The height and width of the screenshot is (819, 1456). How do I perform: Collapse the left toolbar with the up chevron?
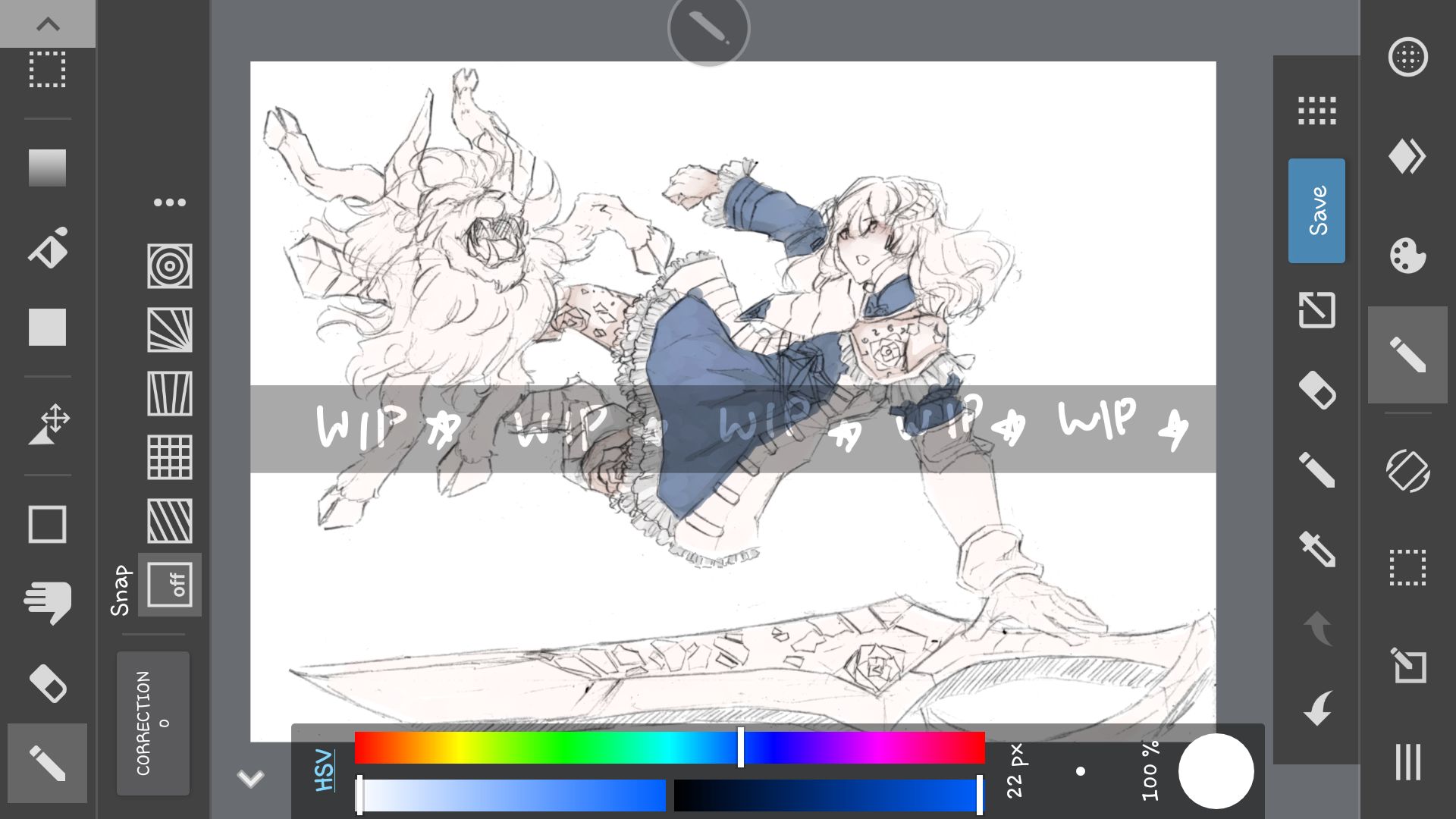pos(49,23)
